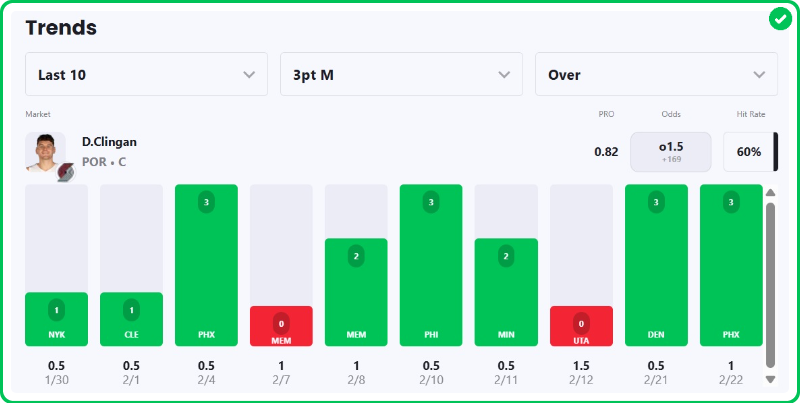Click the 60% hit rate box
This screenshot has width=800, height=403.
click(749, 152)
